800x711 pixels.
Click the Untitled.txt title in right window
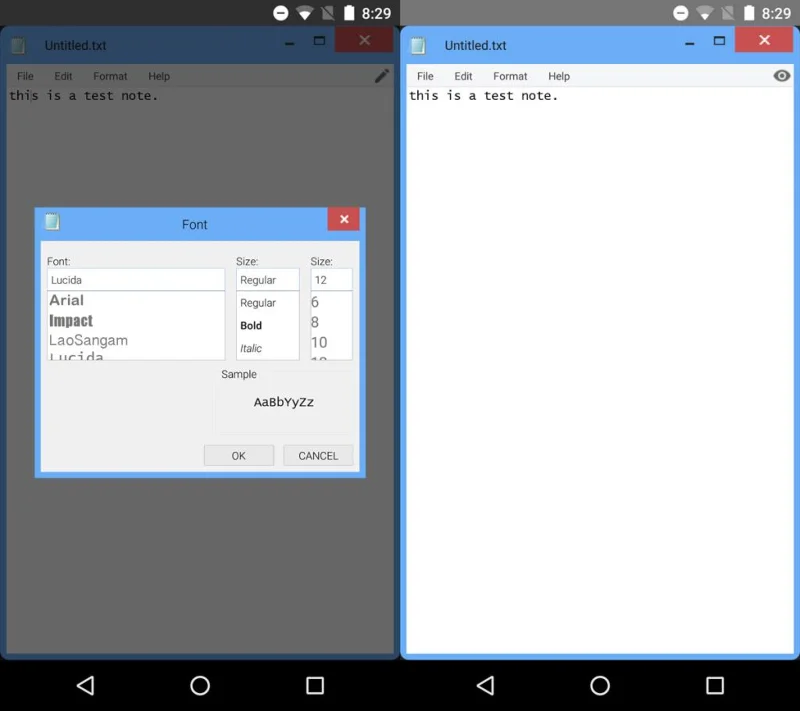coord(475,45)
